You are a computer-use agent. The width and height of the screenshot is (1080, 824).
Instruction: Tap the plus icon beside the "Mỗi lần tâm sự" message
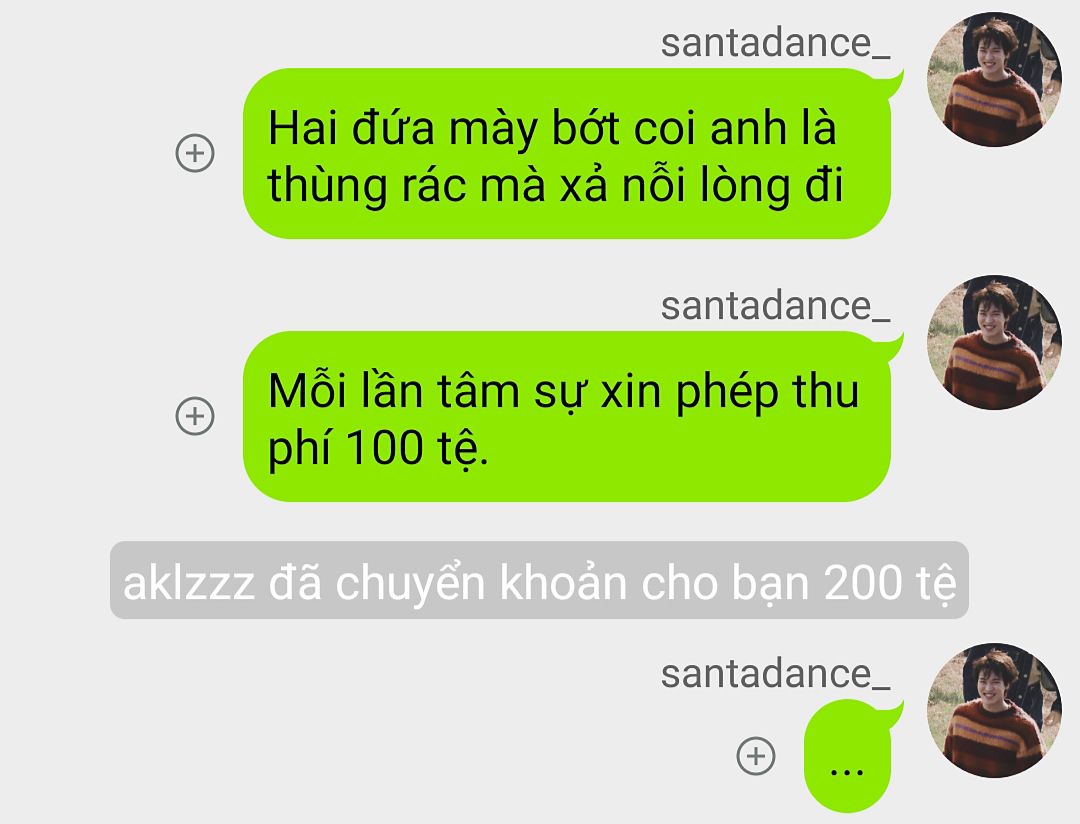pyautogui.click(x=195, y=416)
